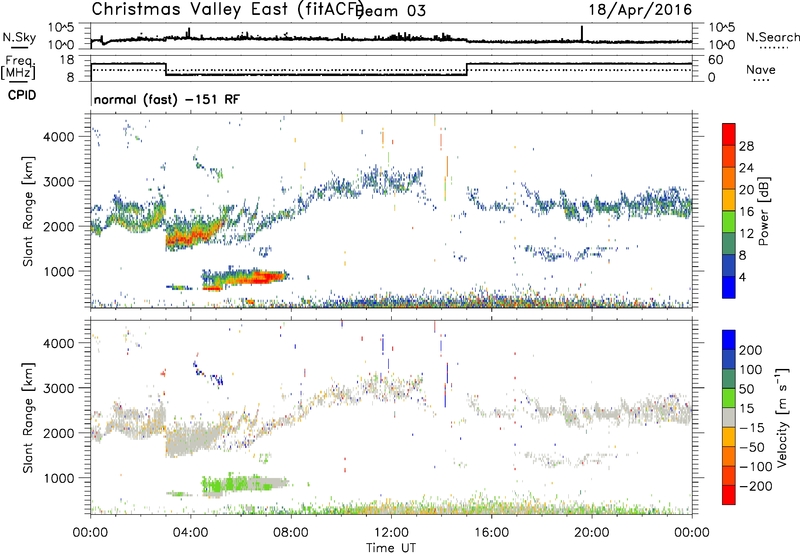Click the "normal (fast) -151 RF" mode text
The width and height of the screenshot is (800, 554).
tap(166, 100)
